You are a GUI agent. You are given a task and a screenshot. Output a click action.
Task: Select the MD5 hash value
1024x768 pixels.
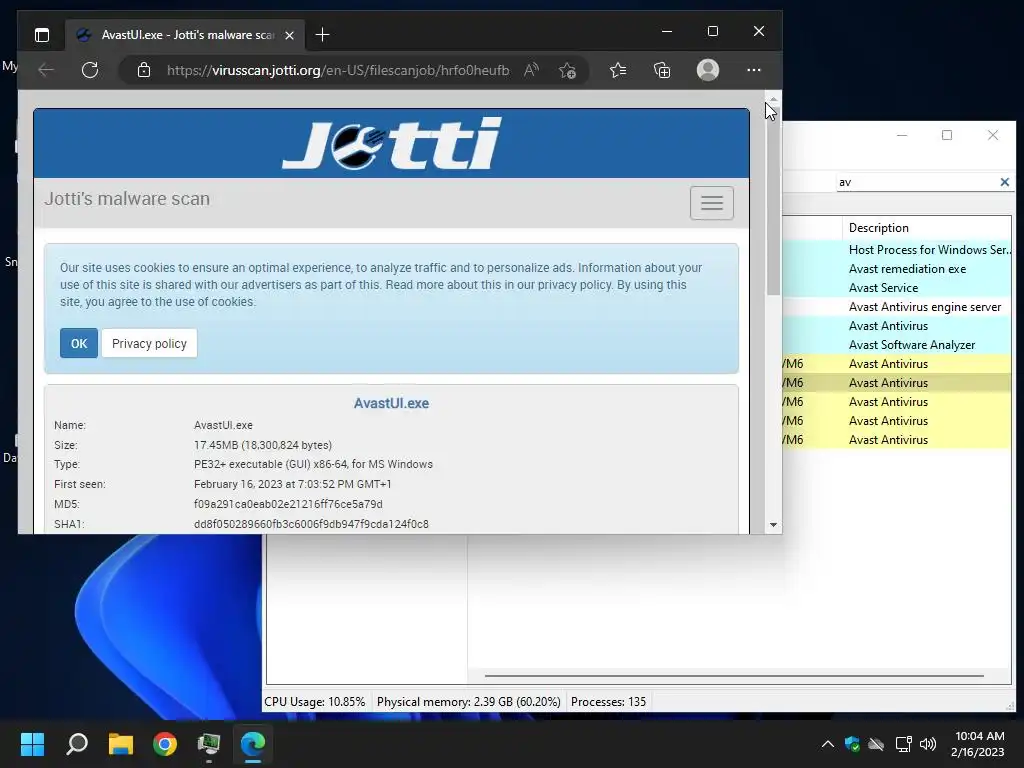coord(288,504)
